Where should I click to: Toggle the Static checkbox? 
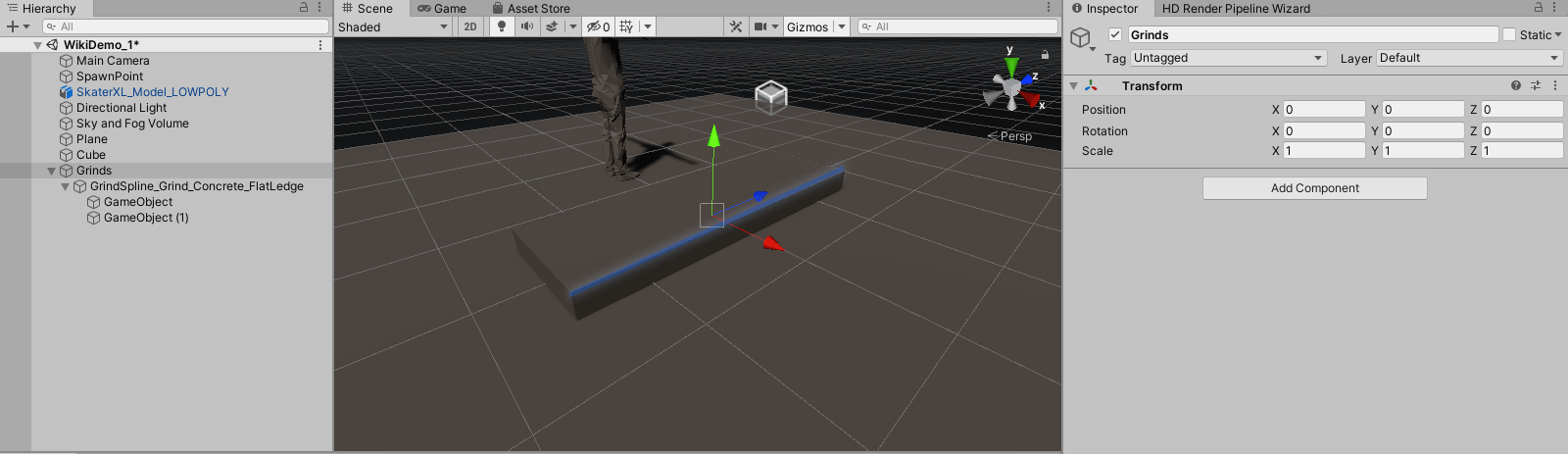[x=1509, y=34]
